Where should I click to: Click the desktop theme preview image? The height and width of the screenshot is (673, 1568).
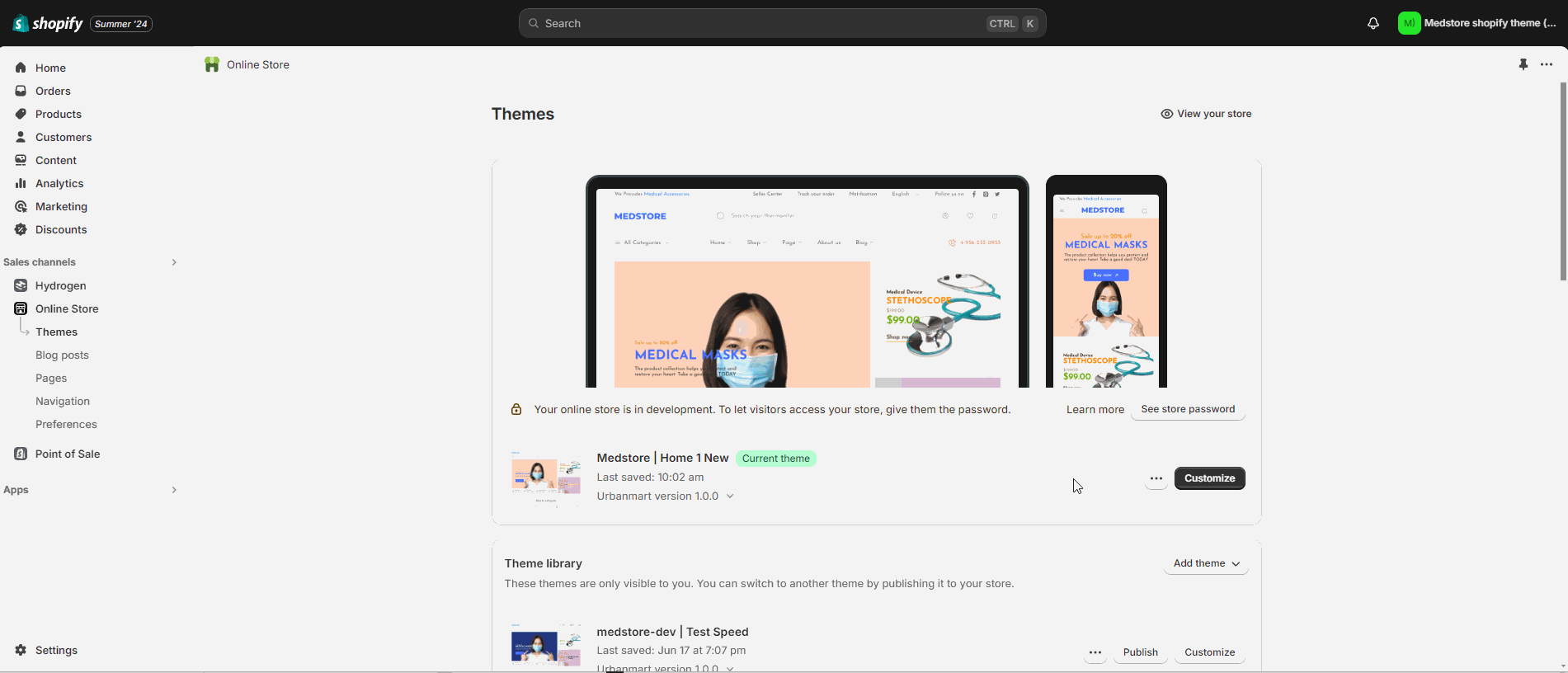[807, 281]
